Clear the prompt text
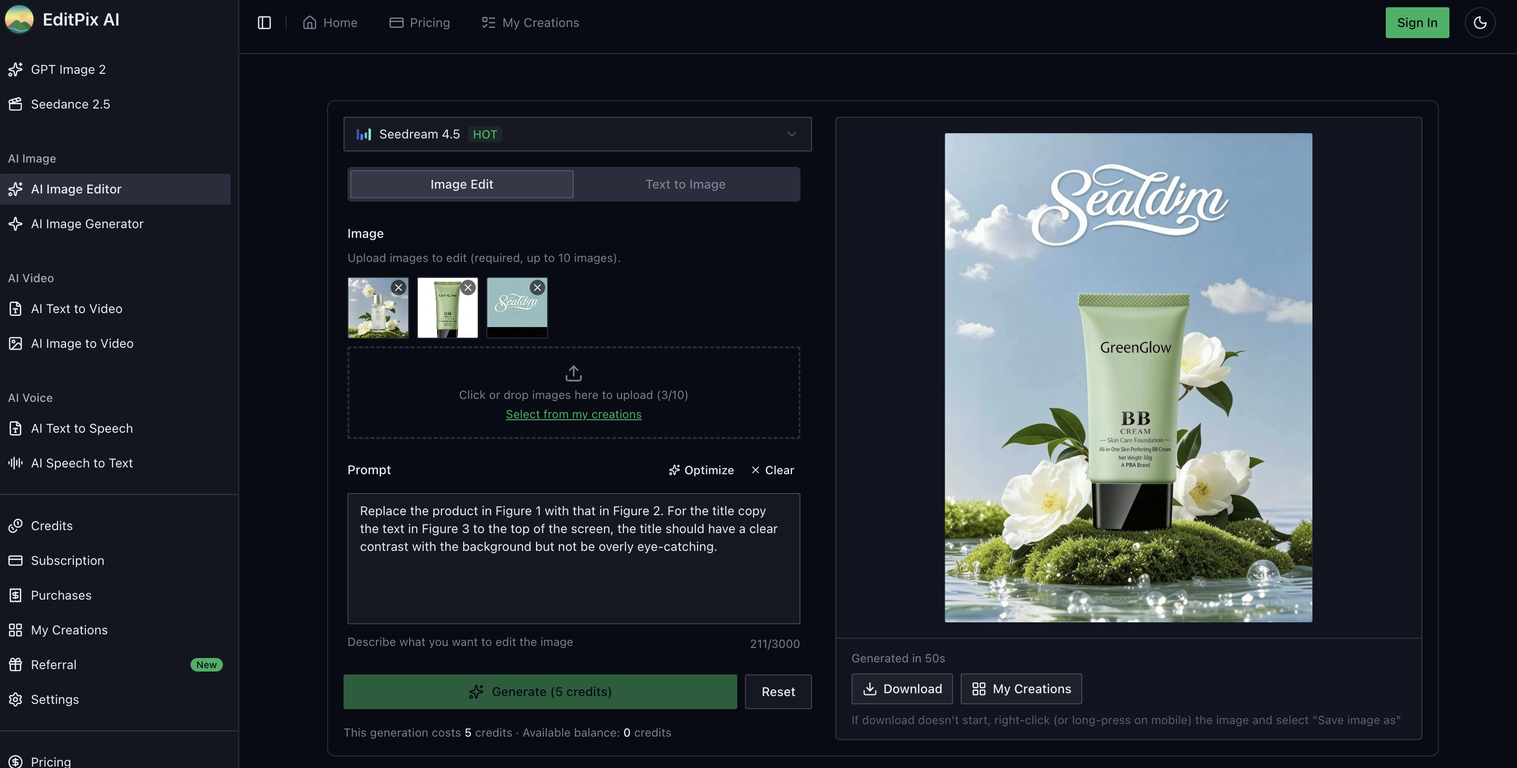The width and height of the screenshot is (1517, 768). (x=772, y=470)
